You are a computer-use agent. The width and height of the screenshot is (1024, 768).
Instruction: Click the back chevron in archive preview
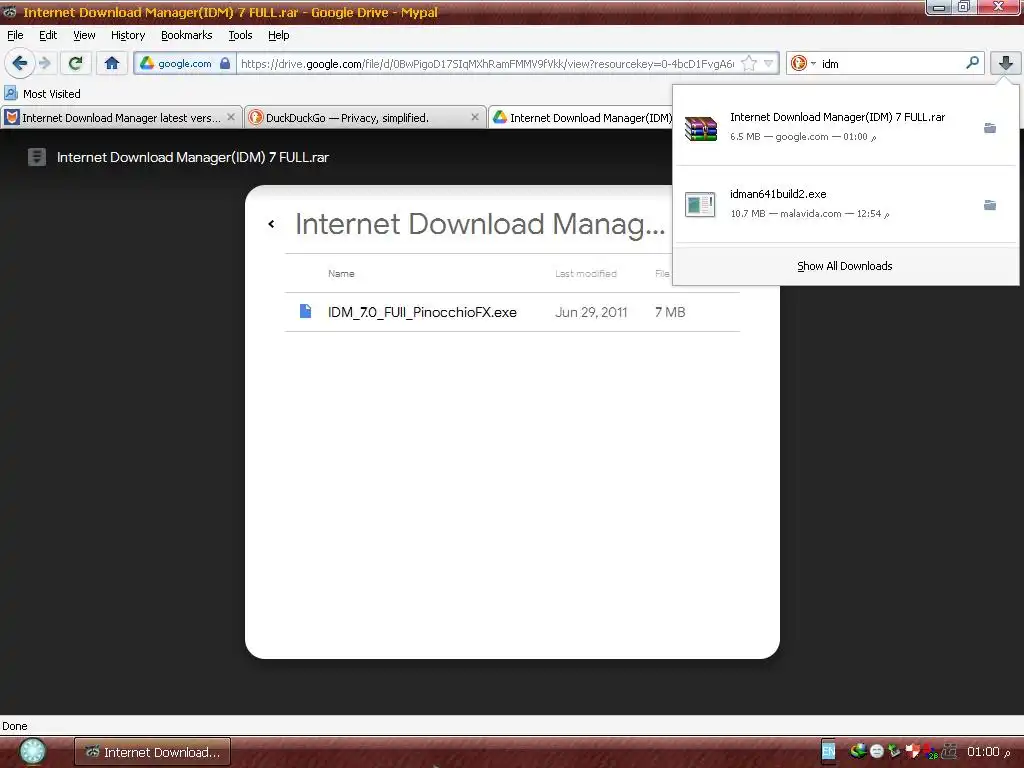(x=271, y=224)
